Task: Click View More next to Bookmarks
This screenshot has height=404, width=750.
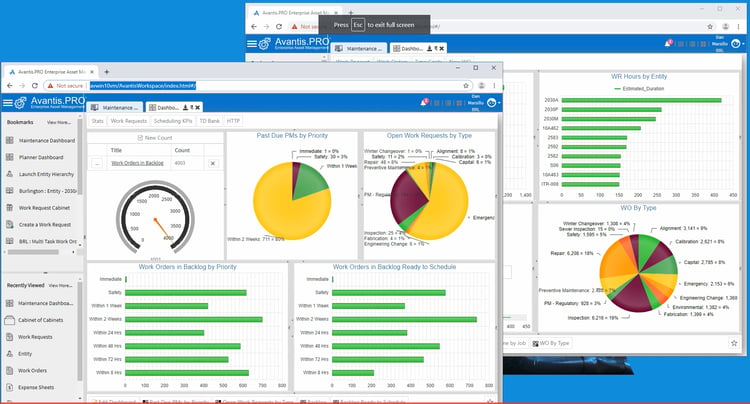Action: pyautogui.click(x=58, y=122)
